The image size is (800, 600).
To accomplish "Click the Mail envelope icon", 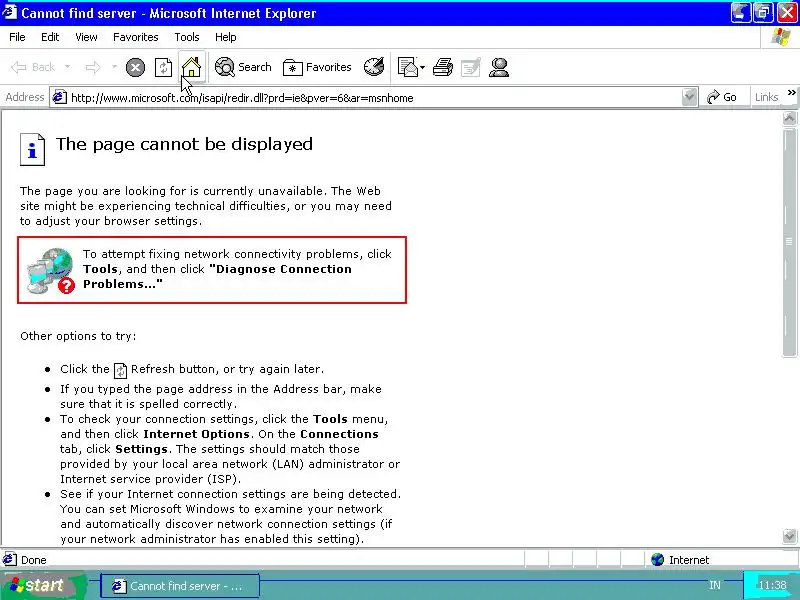I will (x=408, y=67).
